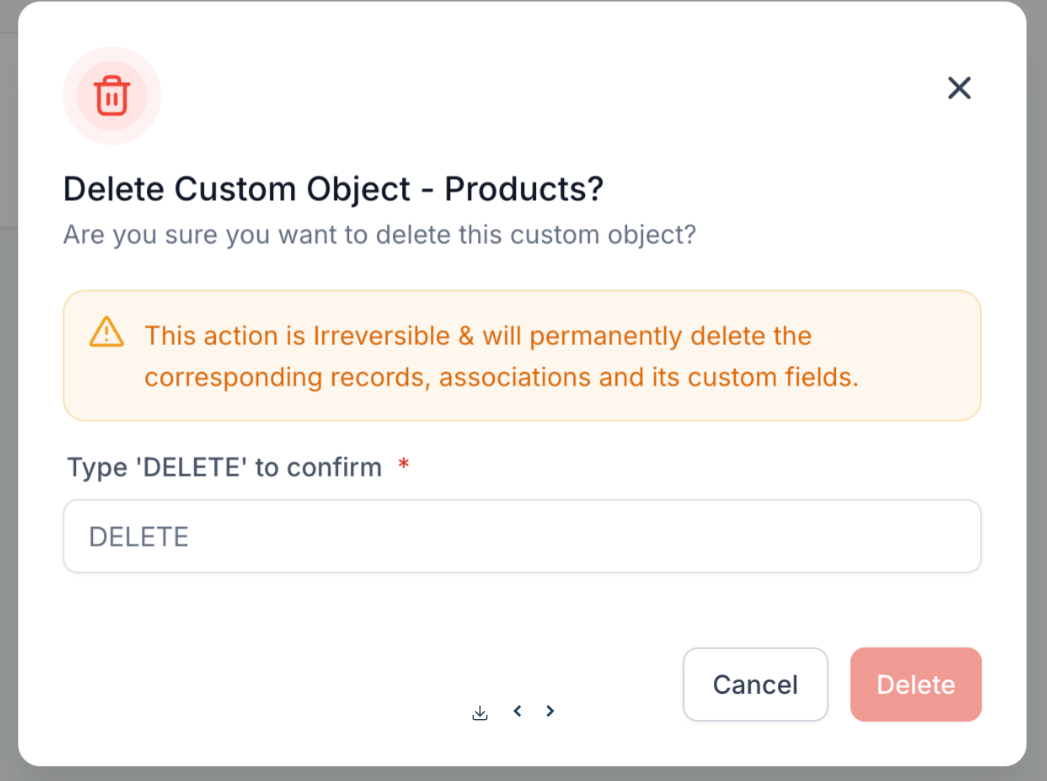
Task: Click the red trash can icon
Action: (111, 96)
